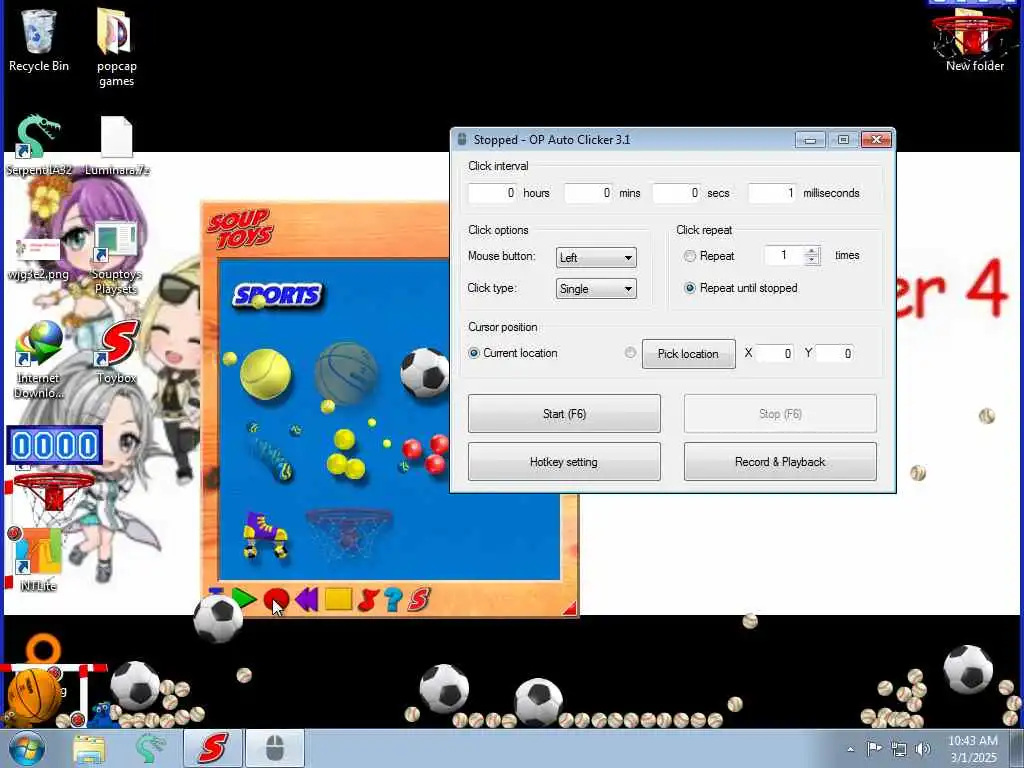Toggle the red music note icon
This screenshot has width=1024, height=768.
[x=368, y=600]
